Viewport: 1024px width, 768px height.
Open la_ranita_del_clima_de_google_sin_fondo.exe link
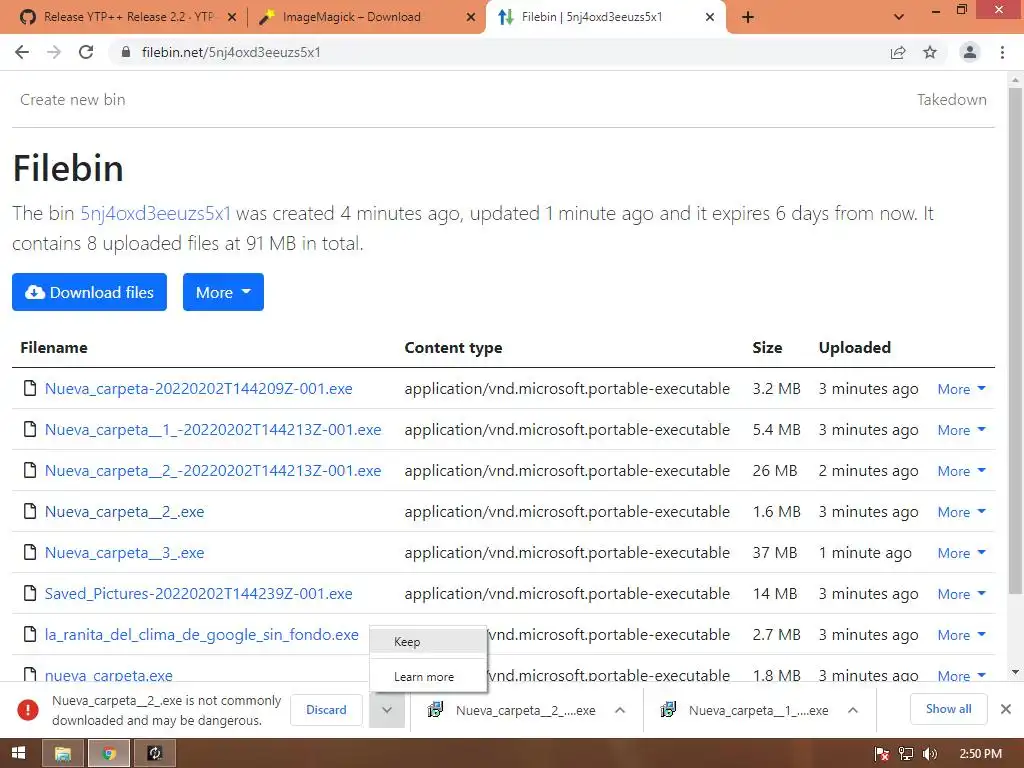202,635
